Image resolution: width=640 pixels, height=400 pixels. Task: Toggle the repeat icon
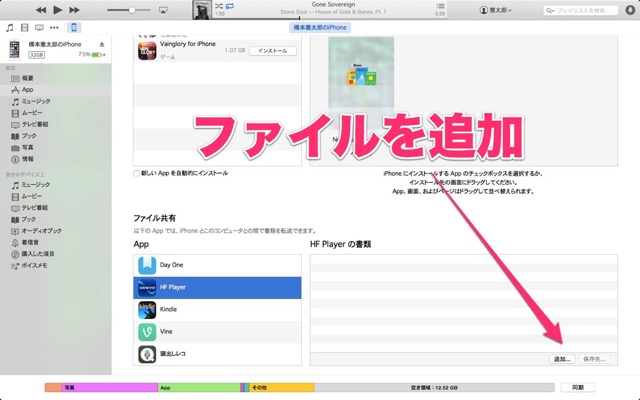point(230,6)
